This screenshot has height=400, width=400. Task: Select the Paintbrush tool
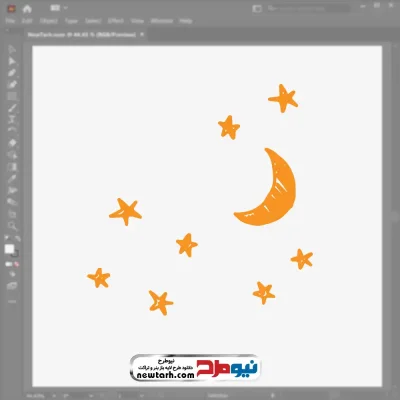point(12,108)
